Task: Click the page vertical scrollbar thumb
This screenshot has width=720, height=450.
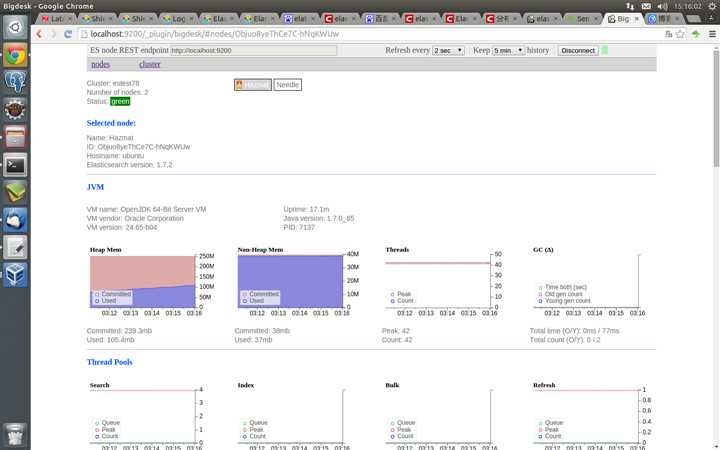Action: click(716, 108)
